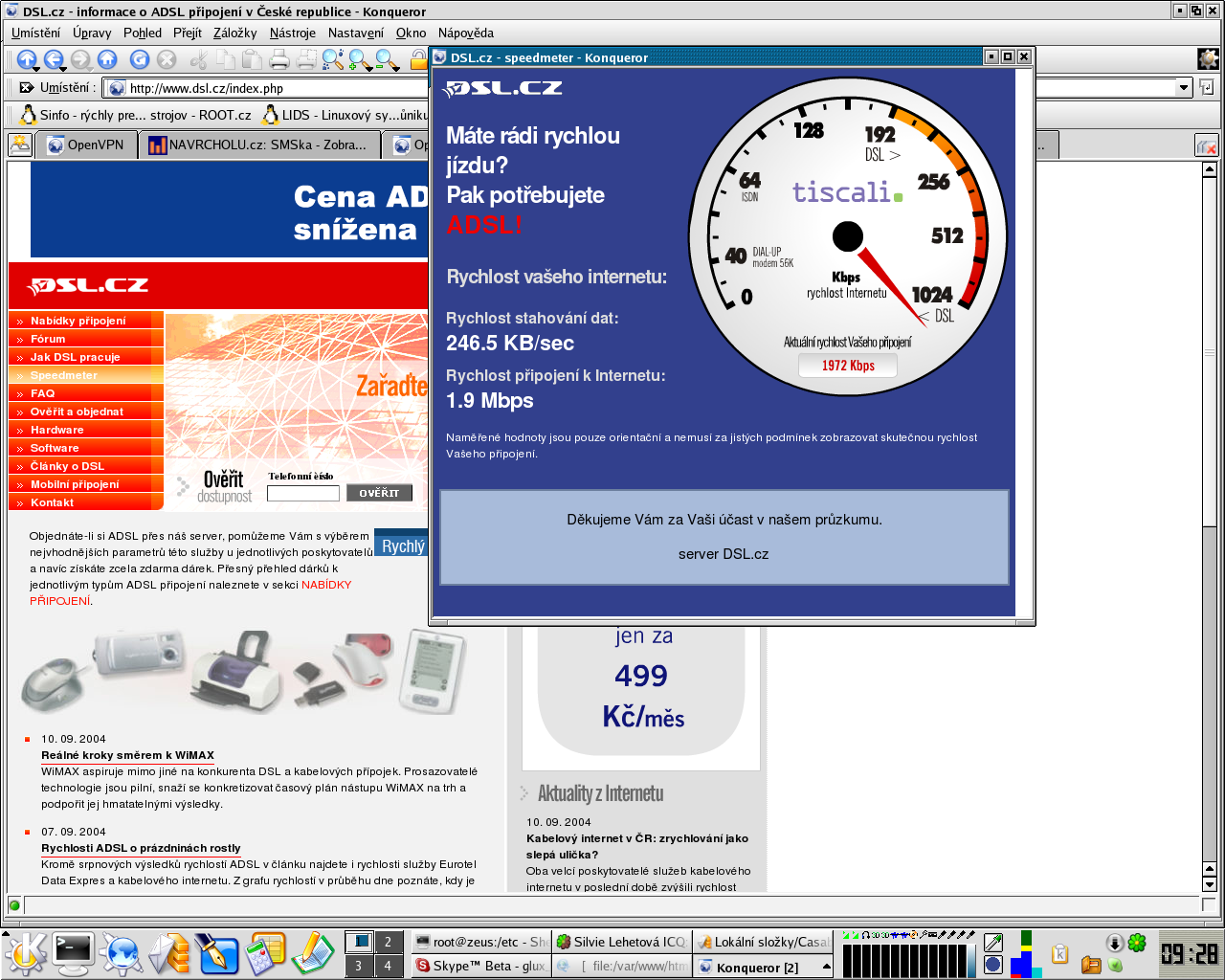Launch the Konqueror web browser panel icon
Screen dimensions: 1225x980
[122, 953]
